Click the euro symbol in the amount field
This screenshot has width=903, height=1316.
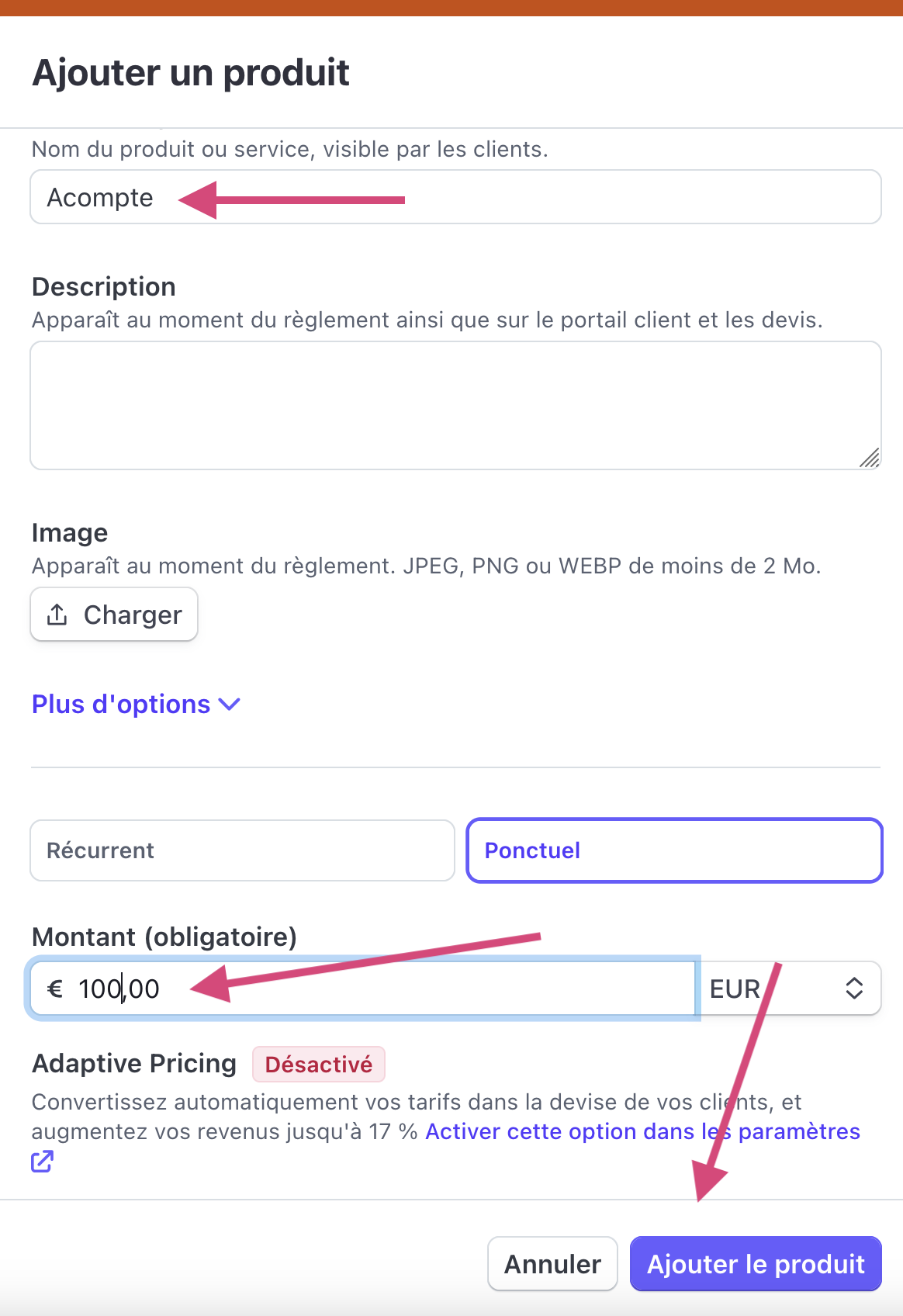(55, 989)
